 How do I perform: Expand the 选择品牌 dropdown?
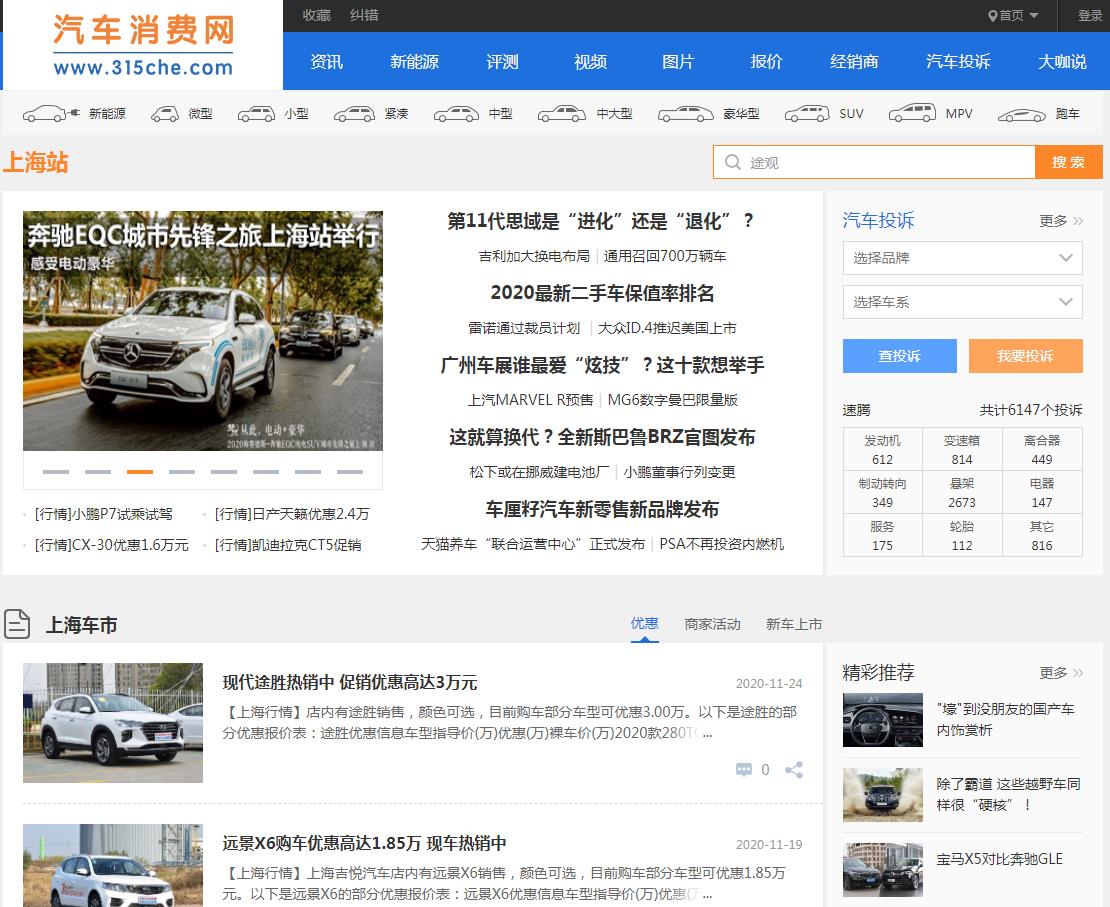(963, 258)
